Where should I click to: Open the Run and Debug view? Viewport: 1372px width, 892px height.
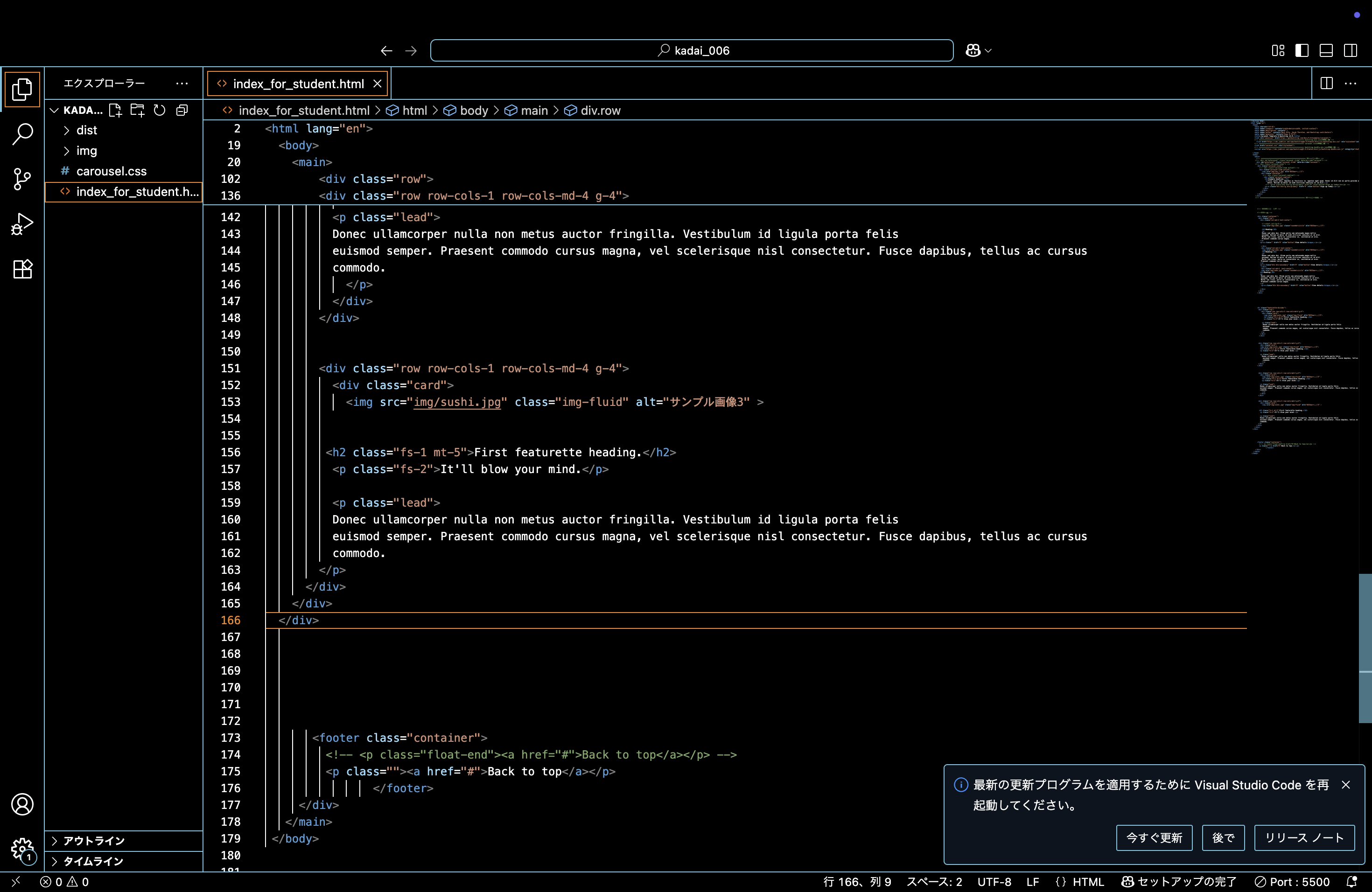click(22, 223)
